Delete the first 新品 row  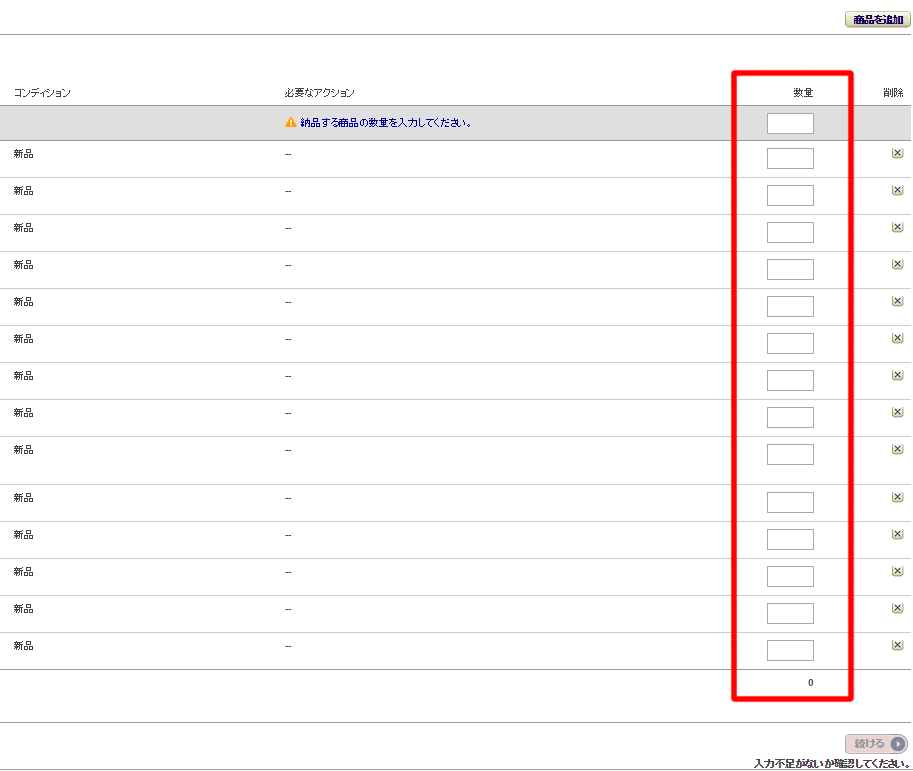coord(897,153)
